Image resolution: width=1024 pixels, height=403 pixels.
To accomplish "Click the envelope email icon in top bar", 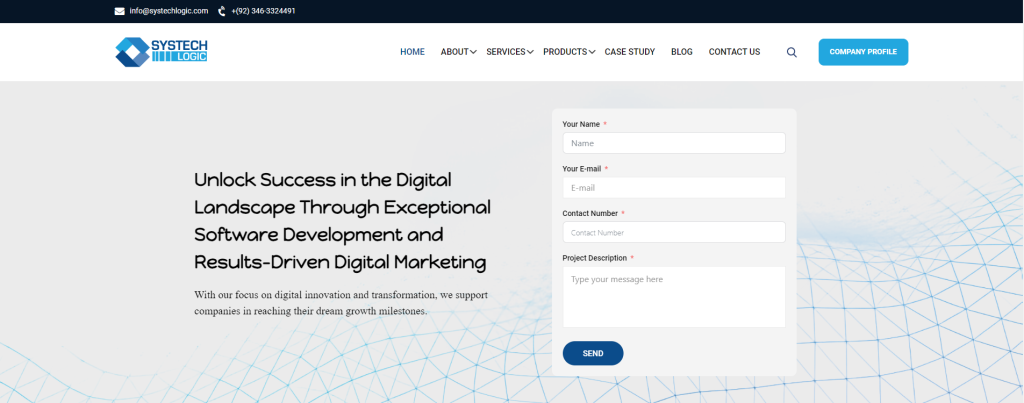I will tap(120, 11).
